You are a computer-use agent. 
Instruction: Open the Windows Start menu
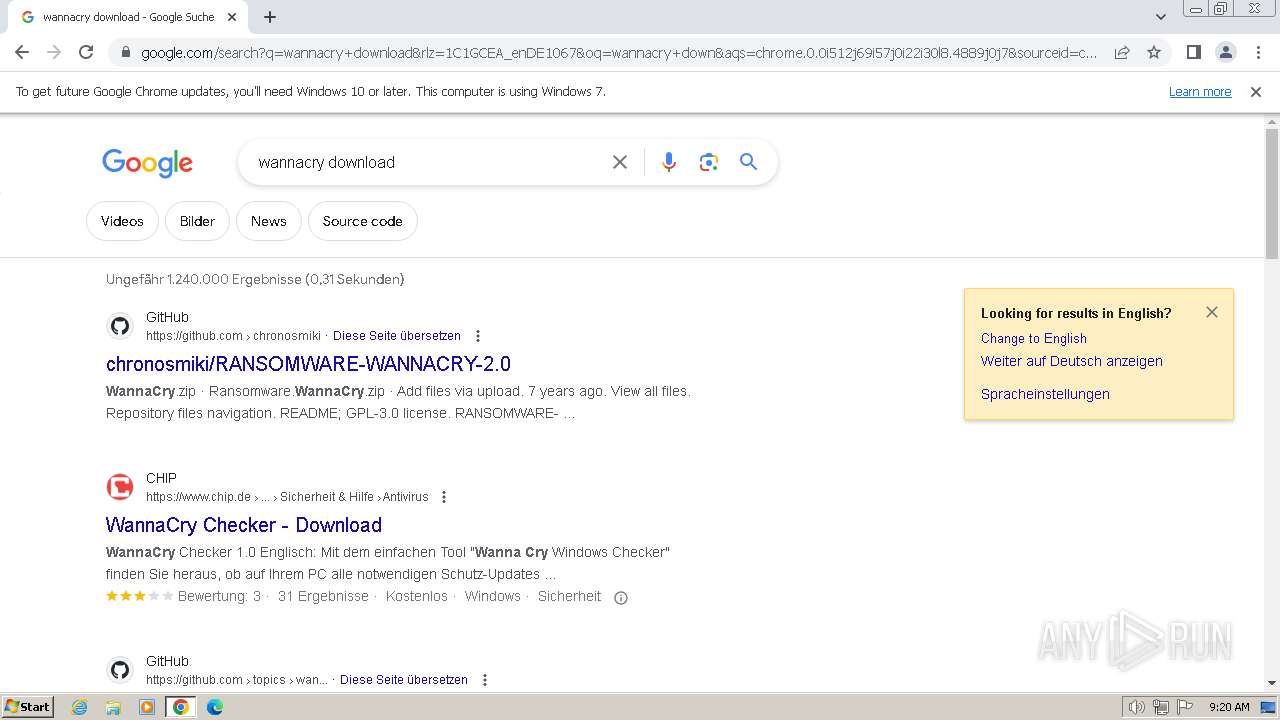pos(27,707)
